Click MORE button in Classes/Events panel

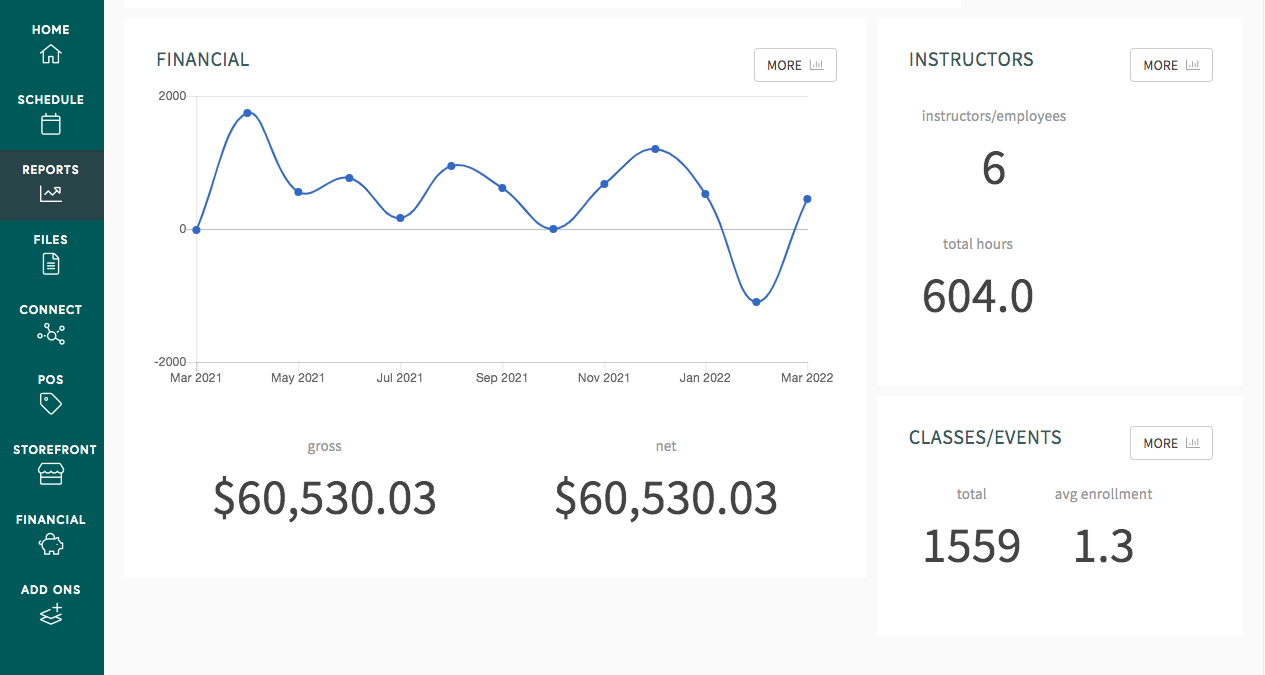click(x=1171, y=443)
